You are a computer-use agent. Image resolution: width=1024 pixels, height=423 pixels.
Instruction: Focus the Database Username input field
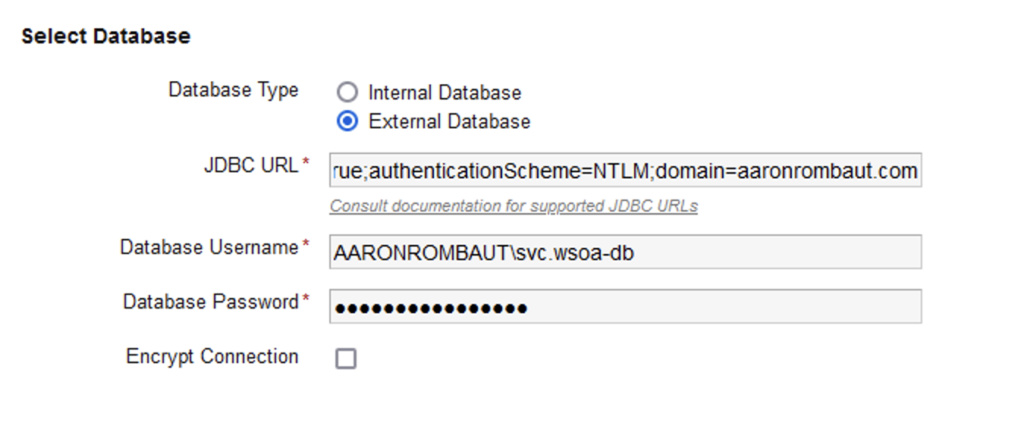[x=625, y=254]
